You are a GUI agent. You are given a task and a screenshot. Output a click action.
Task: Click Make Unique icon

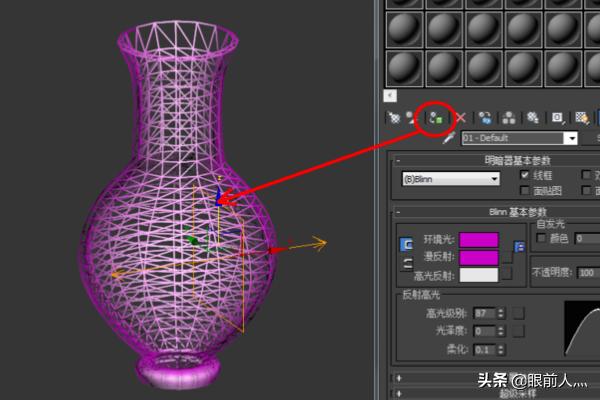[x=509, y=117]
